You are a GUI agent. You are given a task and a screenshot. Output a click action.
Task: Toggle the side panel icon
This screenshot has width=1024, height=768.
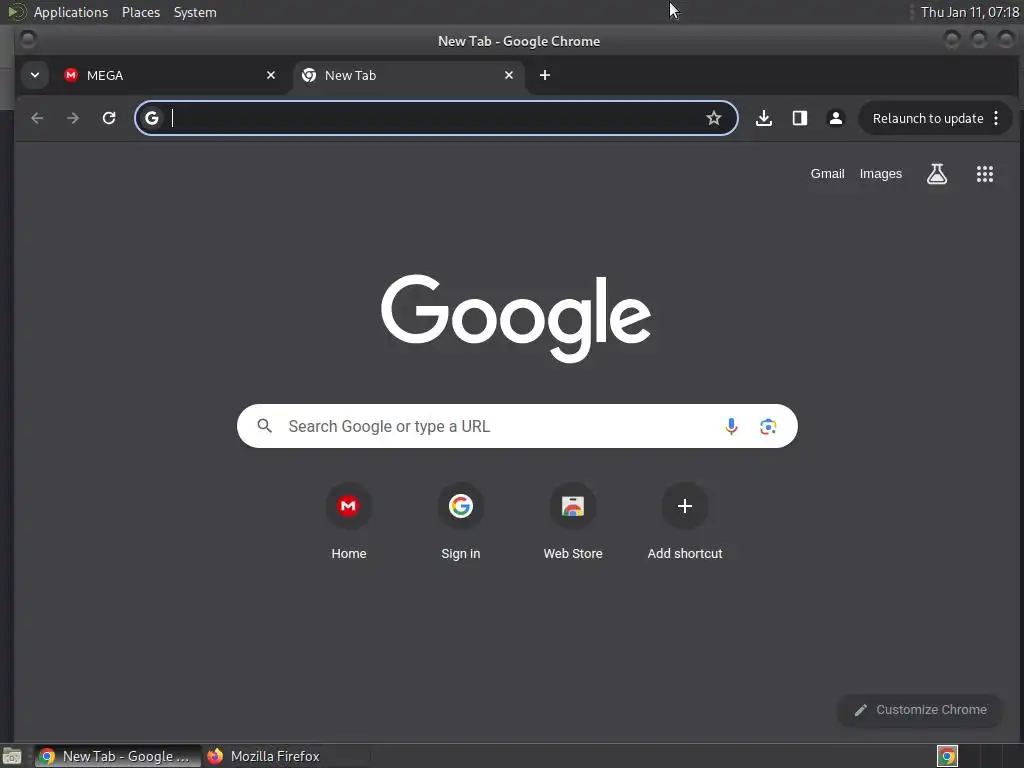[799, 118]
